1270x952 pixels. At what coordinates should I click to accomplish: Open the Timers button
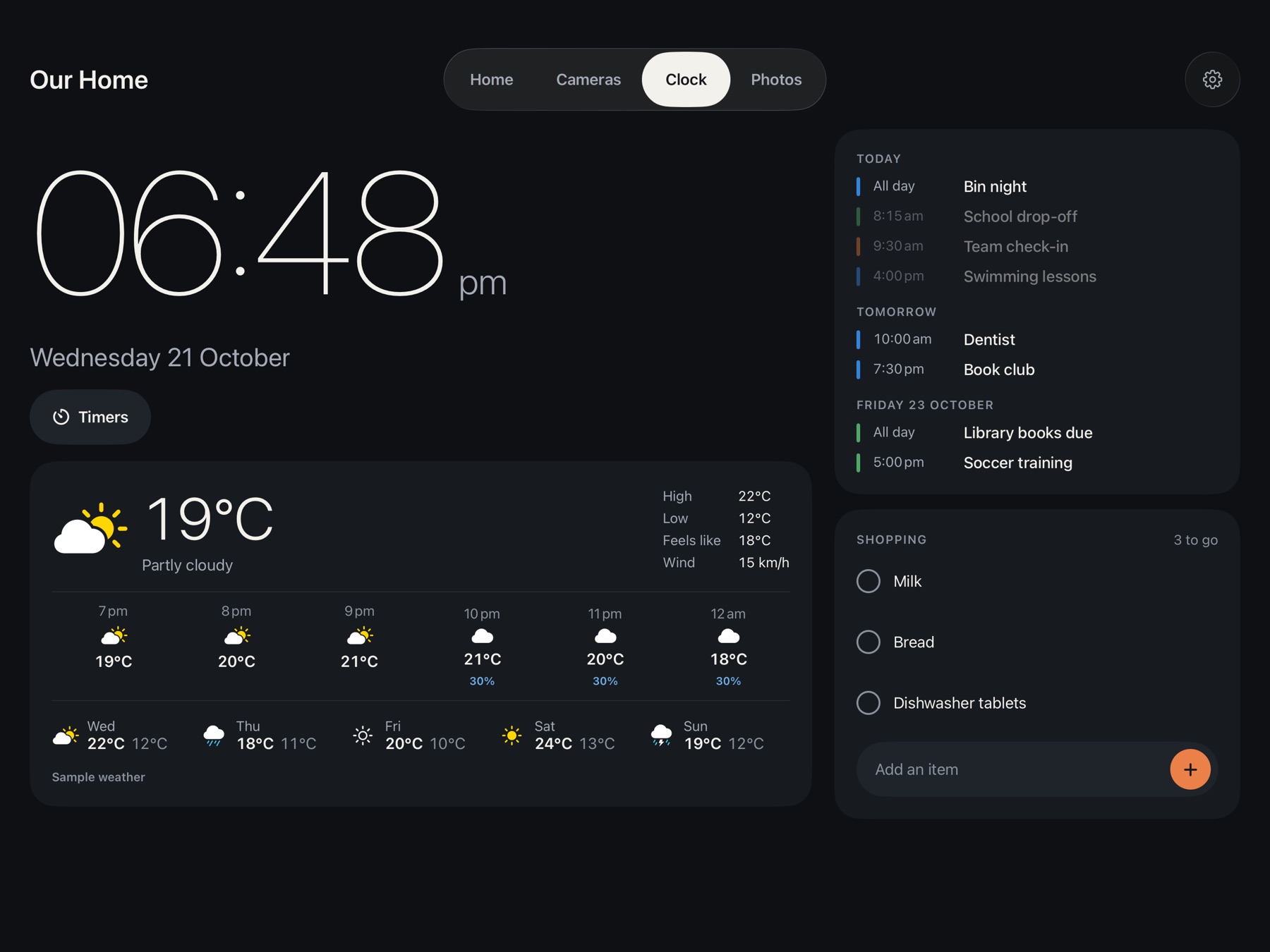(x=90, y=417)
